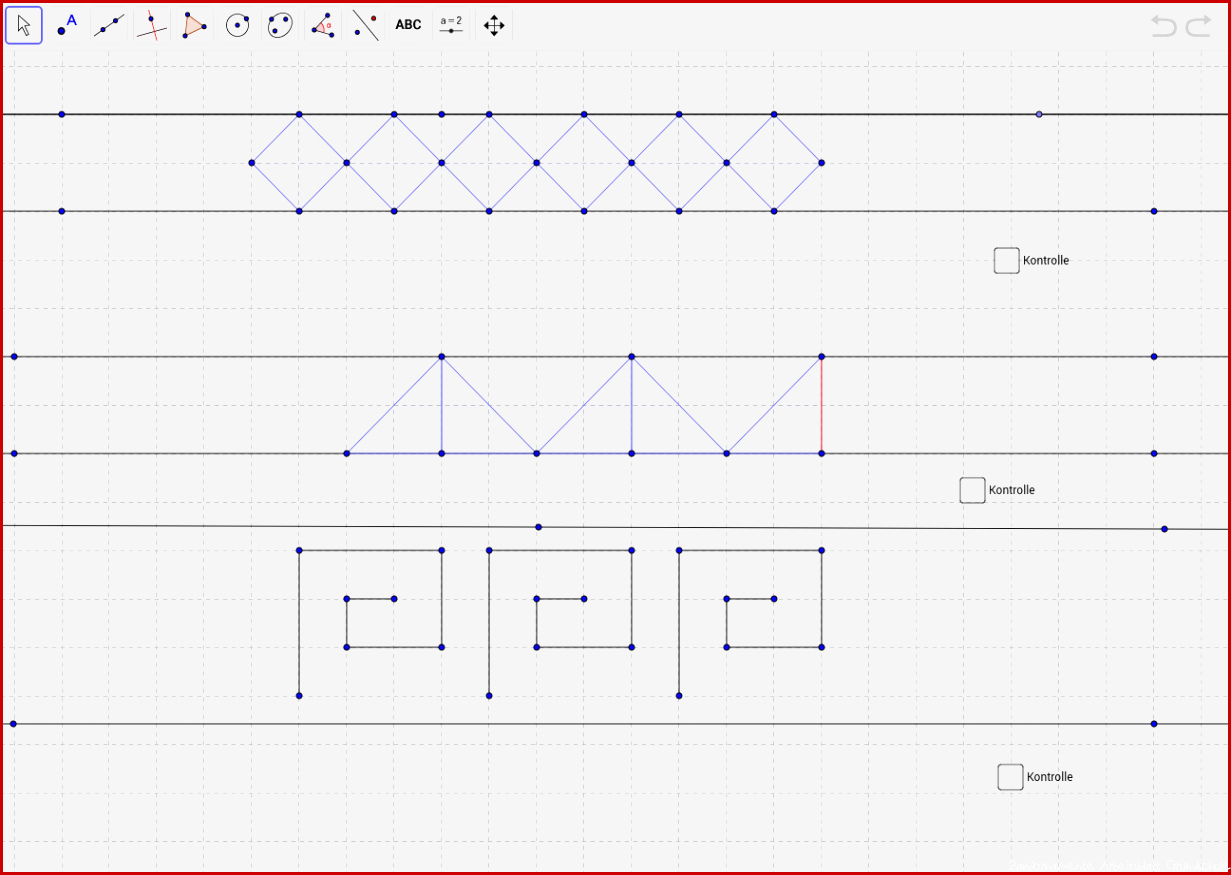The height and width of the screenshot is (875, 1231).
Task: Click the Undo arrow
Action: 1164,26
